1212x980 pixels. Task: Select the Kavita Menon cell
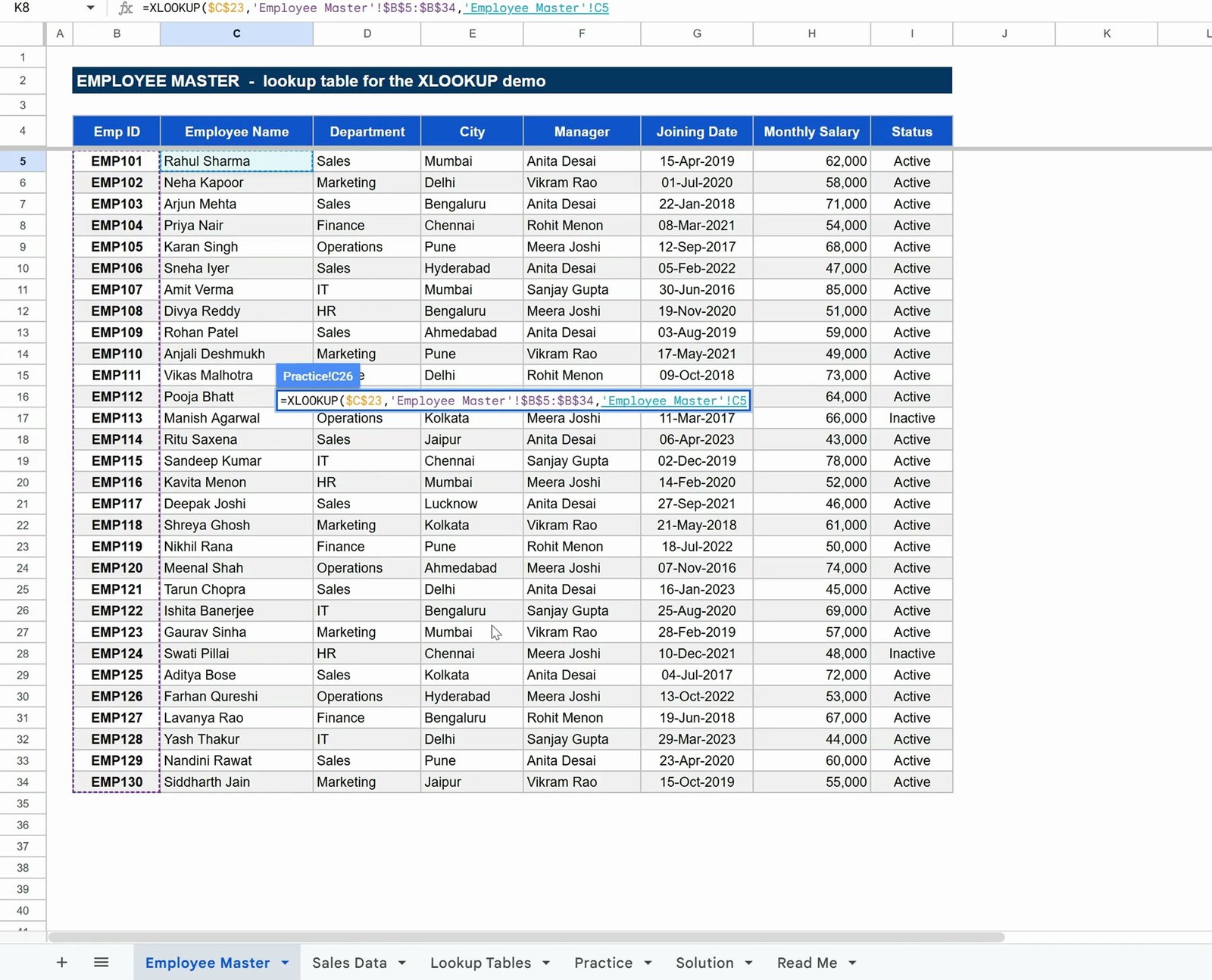tap(236, 482)
